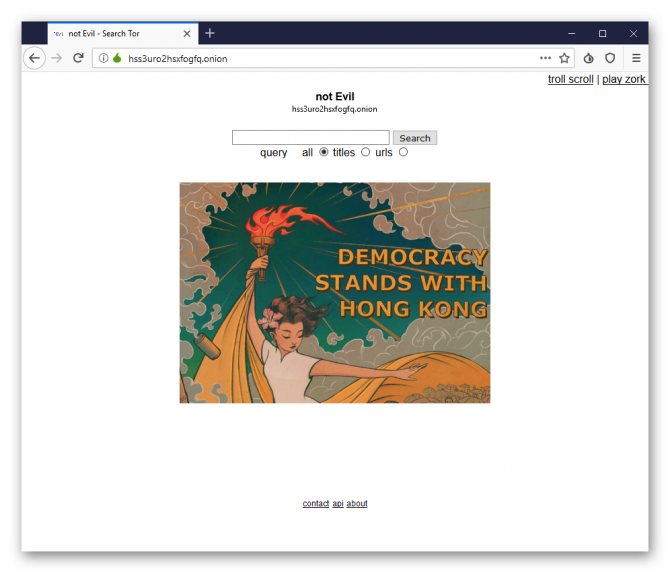
Task: Go back using the browser back arrow
Action: tap(34, 58)
